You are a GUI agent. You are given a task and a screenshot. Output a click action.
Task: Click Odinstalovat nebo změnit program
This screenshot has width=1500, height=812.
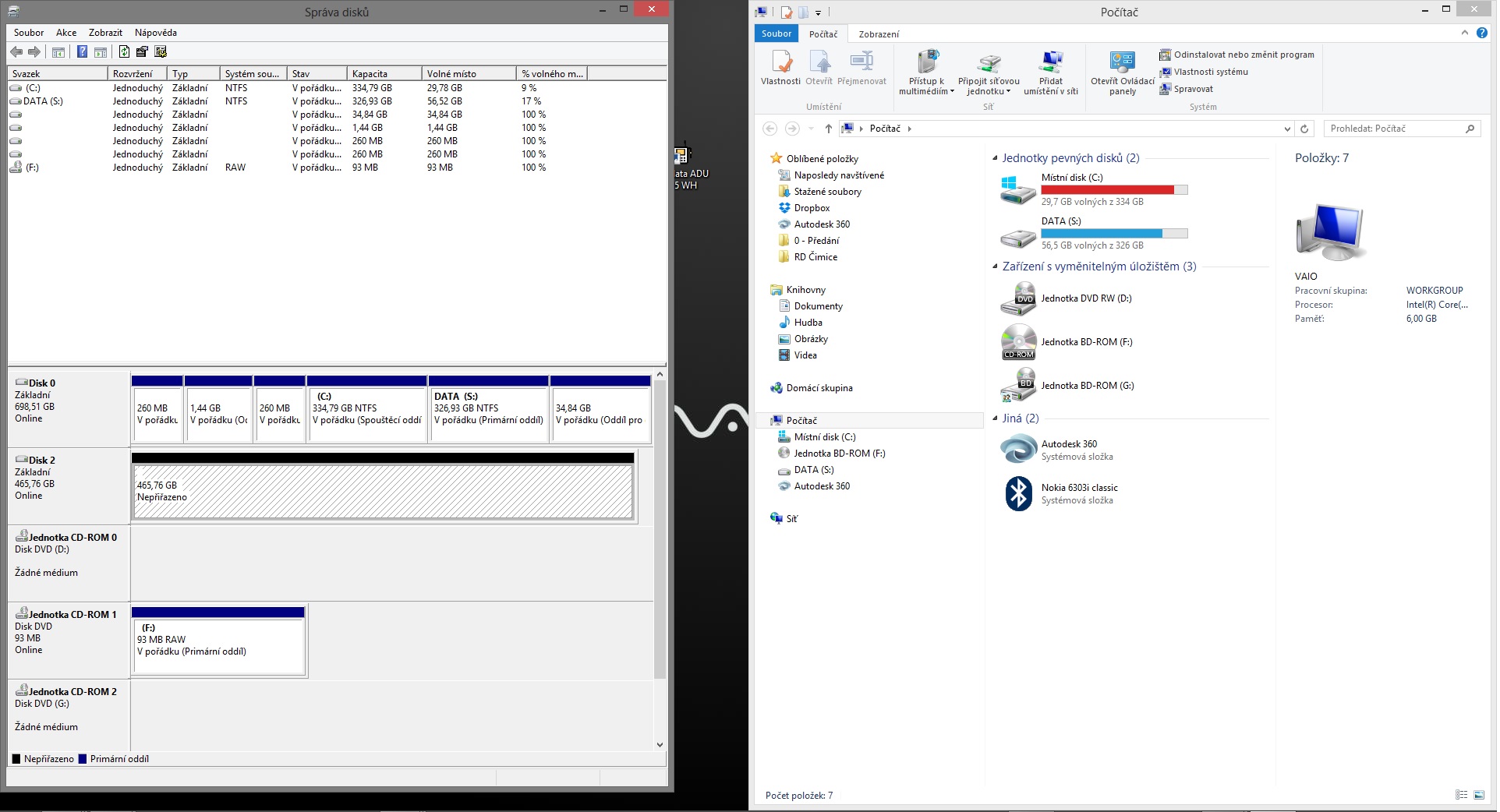(1244, 55)
